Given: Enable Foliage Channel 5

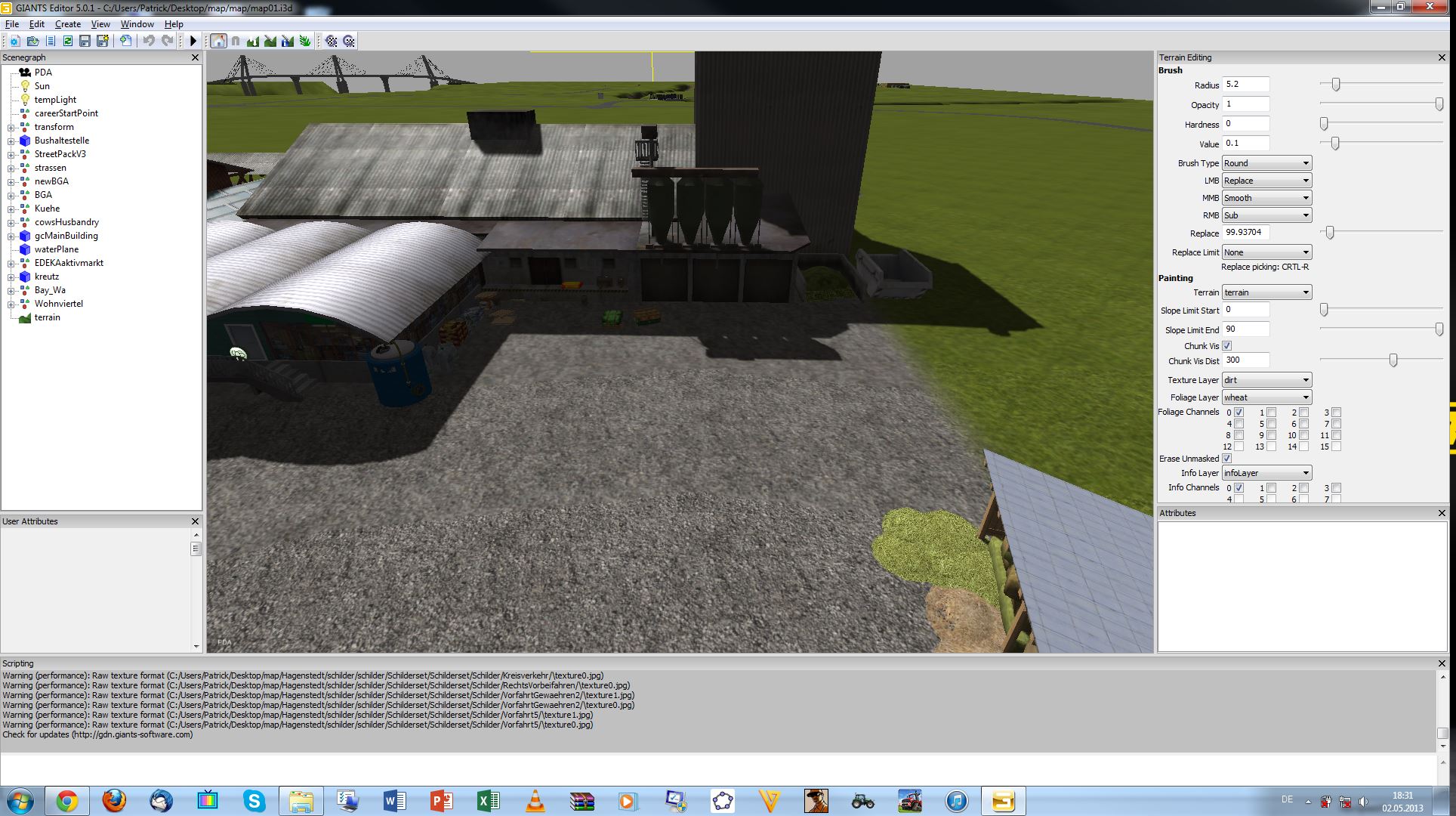Looking at the screenshot, I should click(1271, 424).
